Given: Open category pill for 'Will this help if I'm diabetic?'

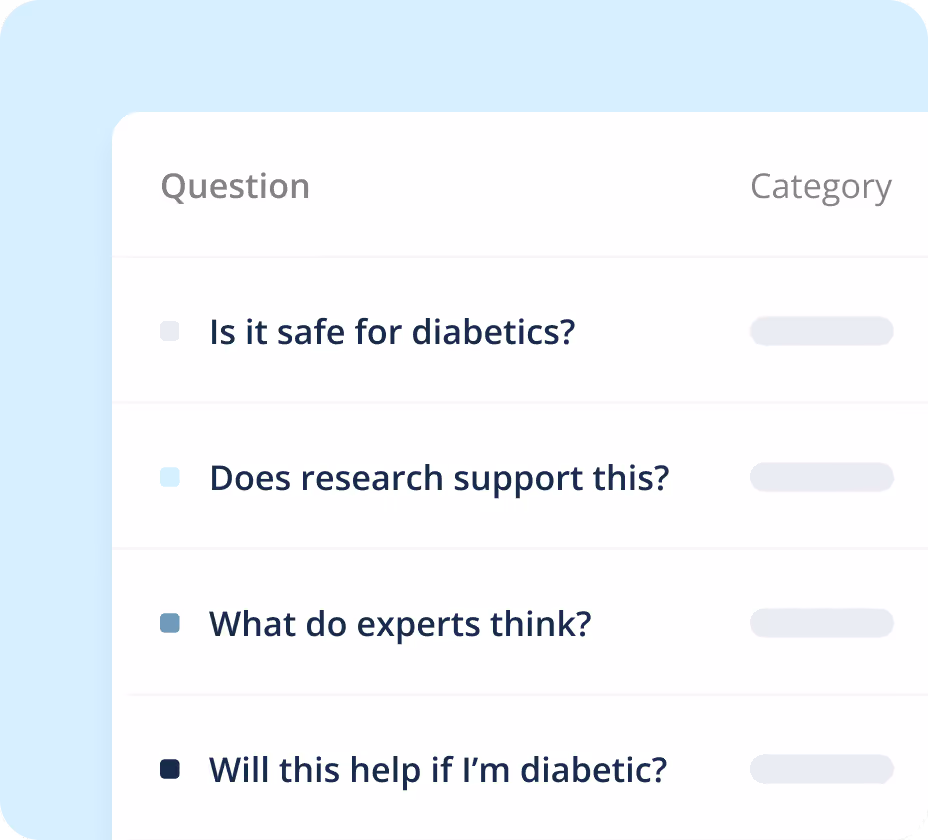Looking at the screenshot, I should point(821,769).
